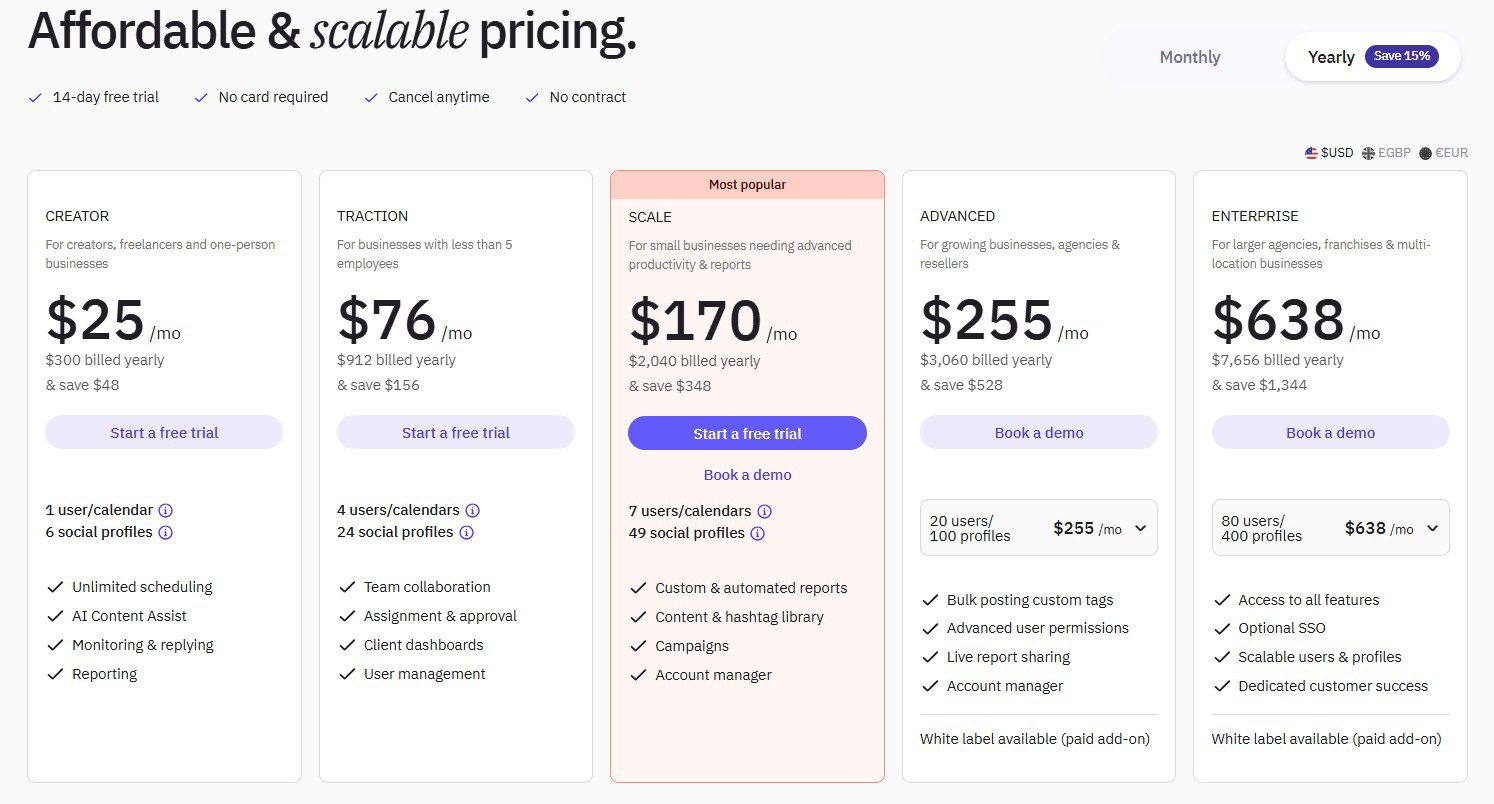Select the Scale Most popular plan header
The height and width of the screenshot is (804, 1494).
[747, 184]
